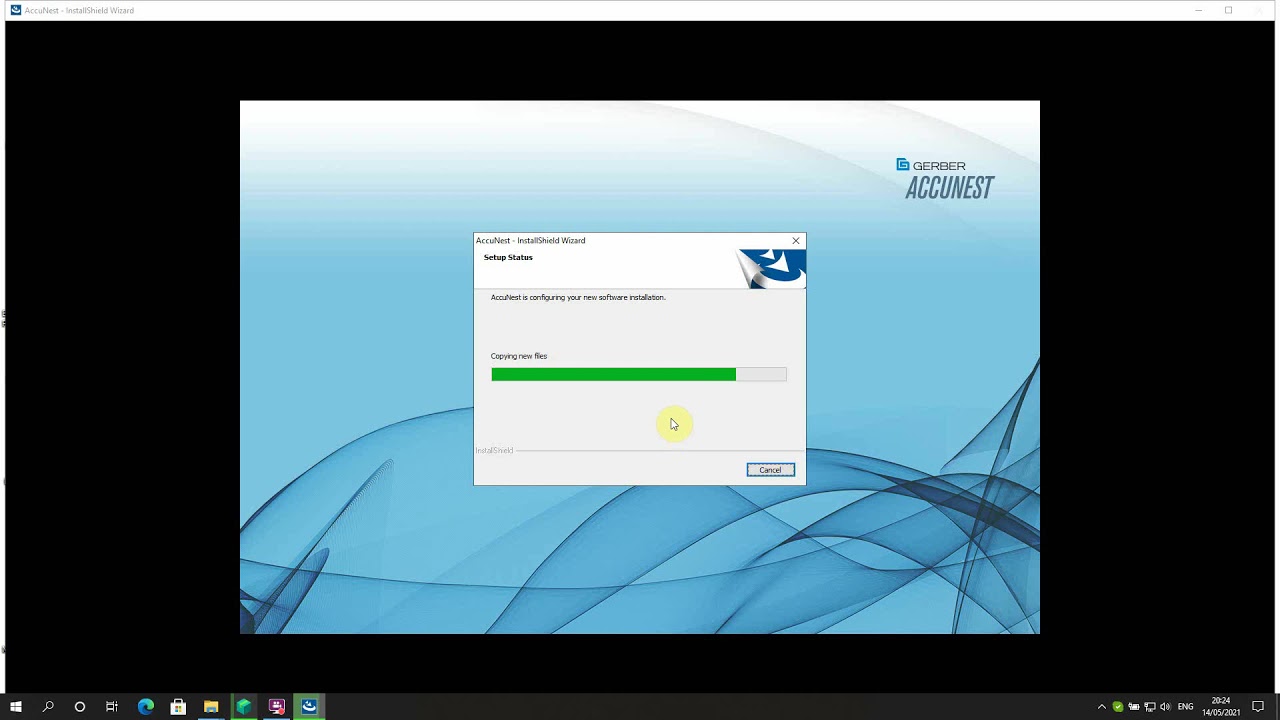
Task: Open network connection tray icon
Action: click(1150, 707)
